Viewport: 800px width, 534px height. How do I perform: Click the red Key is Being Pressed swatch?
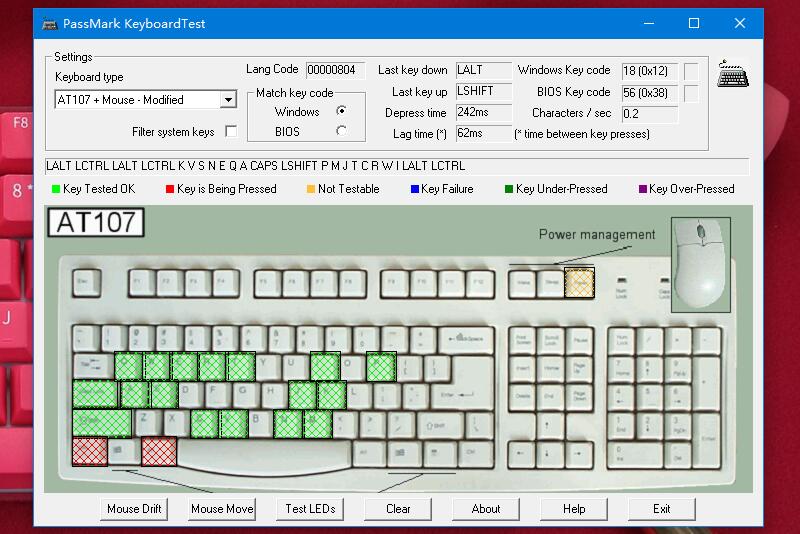(170, 189)
